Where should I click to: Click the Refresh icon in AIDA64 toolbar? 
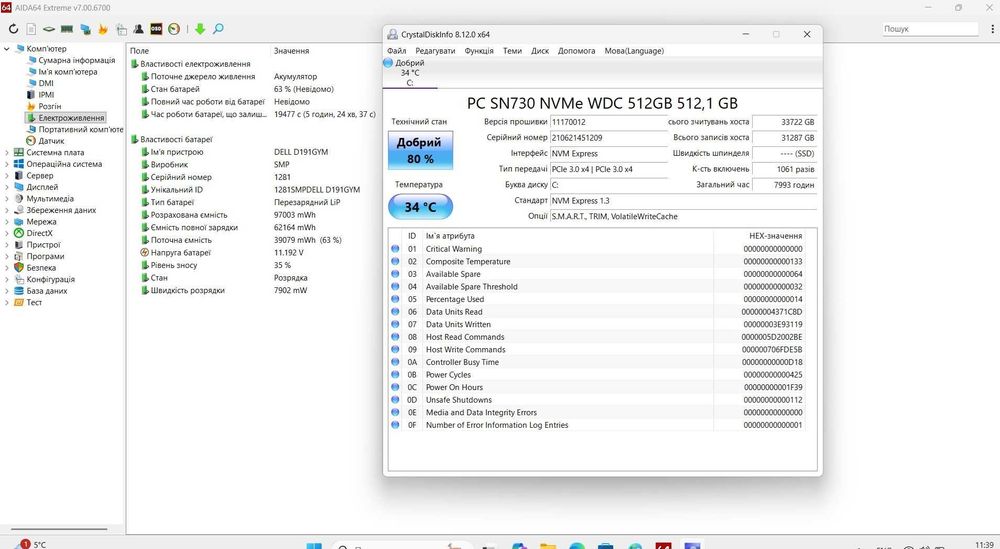[13, 29]
